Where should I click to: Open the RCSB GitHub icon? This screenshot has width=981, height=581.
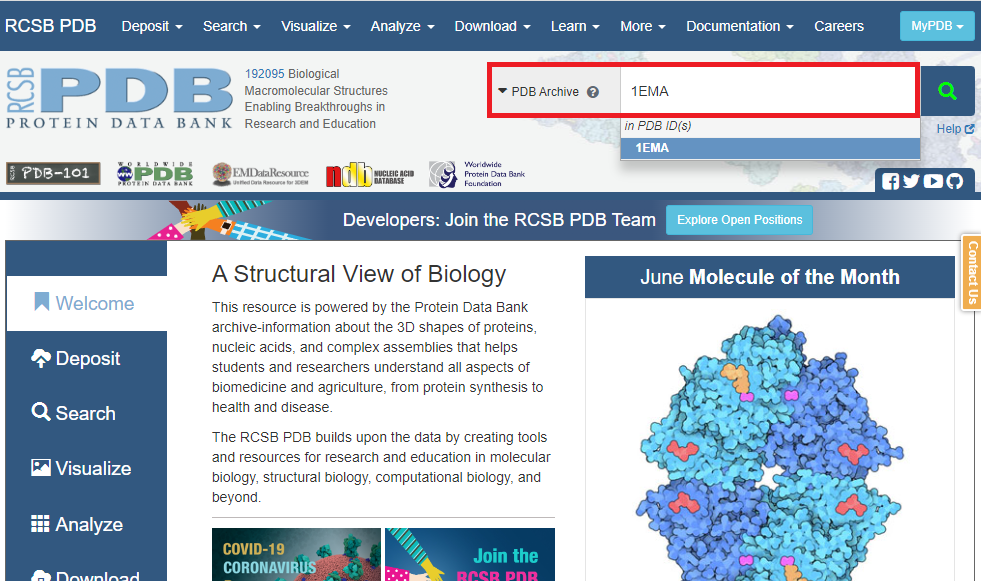(955, 181)
